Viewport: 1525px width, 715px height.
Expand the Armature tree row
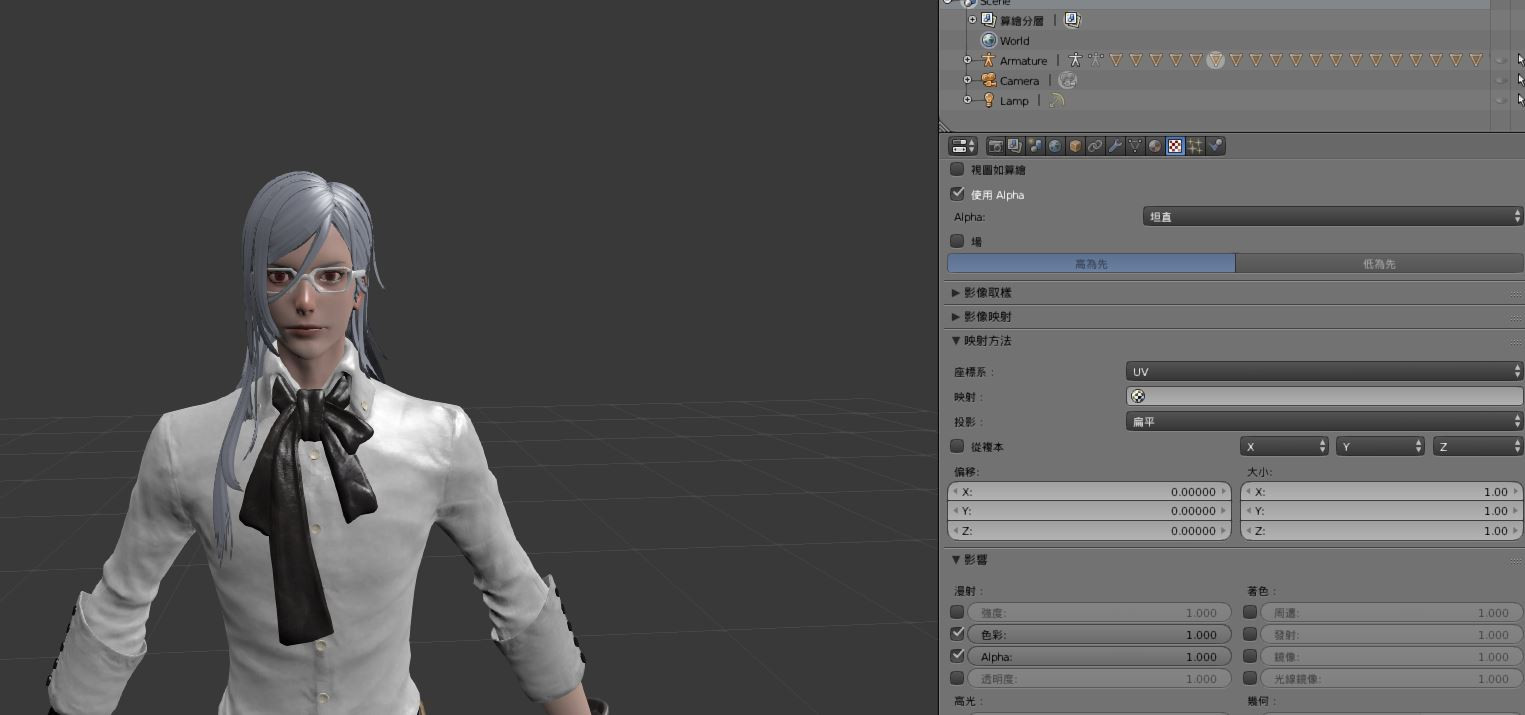(x=967, y=61)
